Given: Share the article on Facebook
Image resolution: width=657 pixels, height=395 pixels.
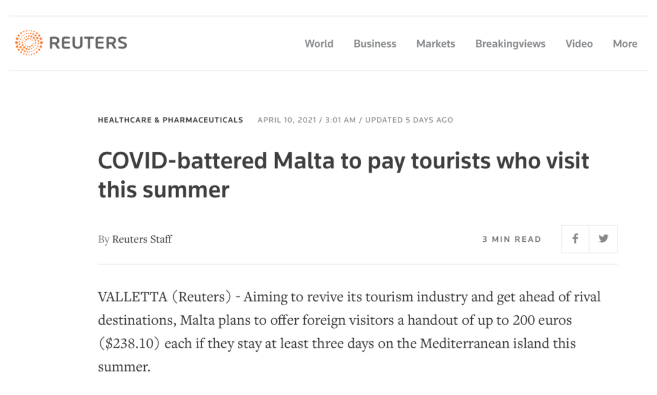Looking at the screenshot, I should pyautogui.click(x=575, y=239).
